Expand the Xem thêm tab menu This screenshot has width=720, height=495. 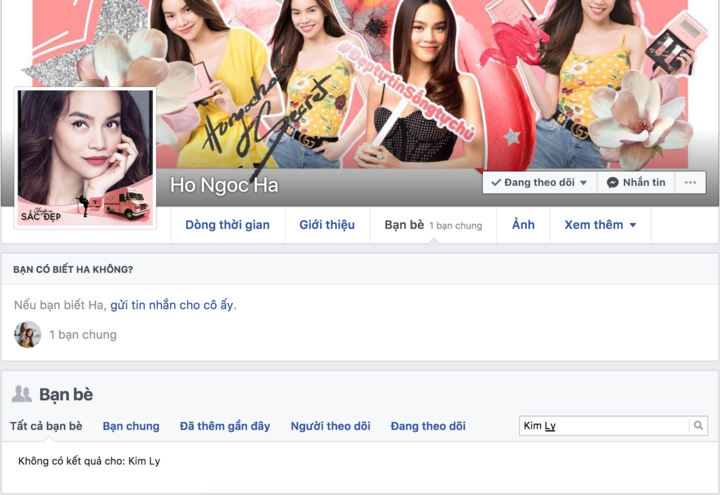click(600, 225)
